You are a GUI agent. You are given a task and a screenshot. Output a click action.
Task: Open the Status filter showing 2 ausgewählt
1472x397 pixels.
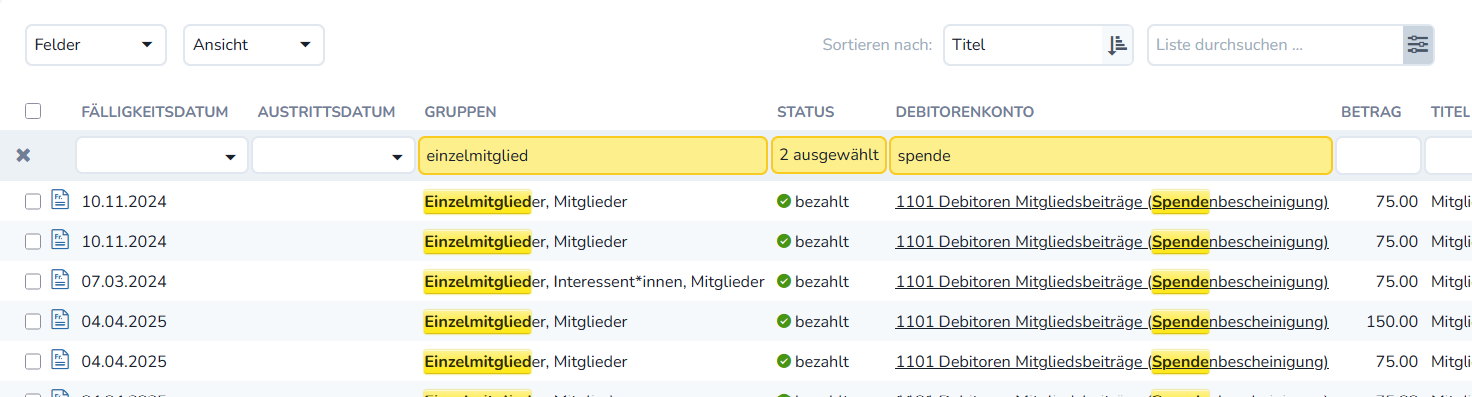829,155
